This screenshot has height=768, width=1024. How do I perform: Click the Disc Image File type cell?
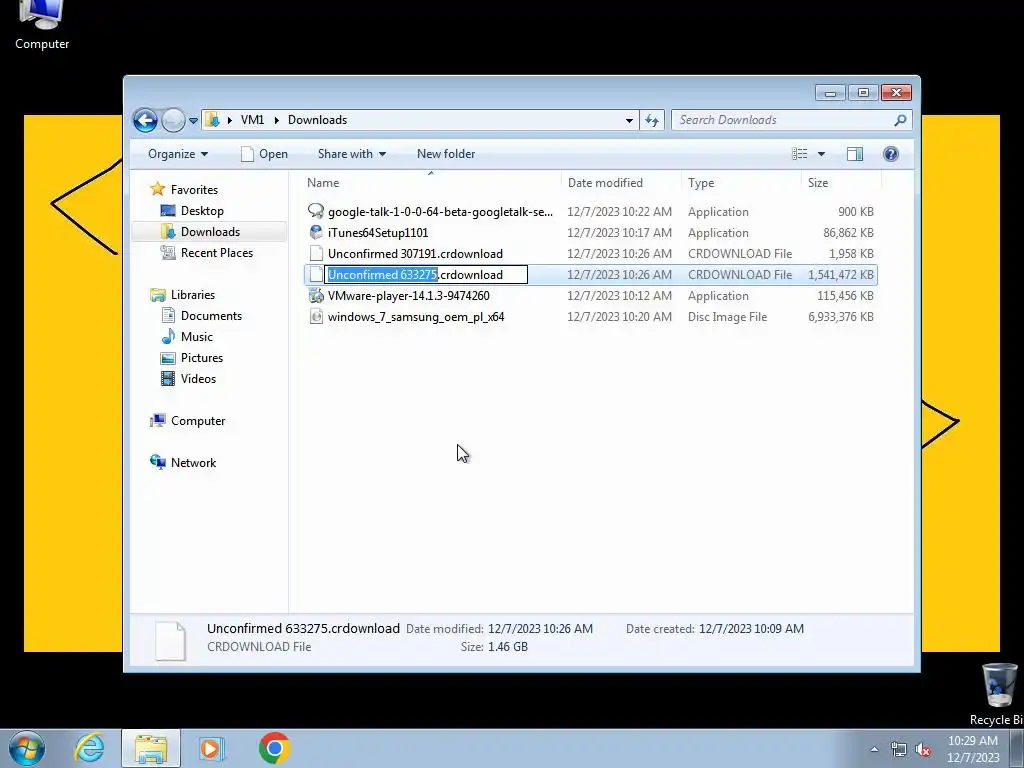pyautogui.click(x=727, y=317)
